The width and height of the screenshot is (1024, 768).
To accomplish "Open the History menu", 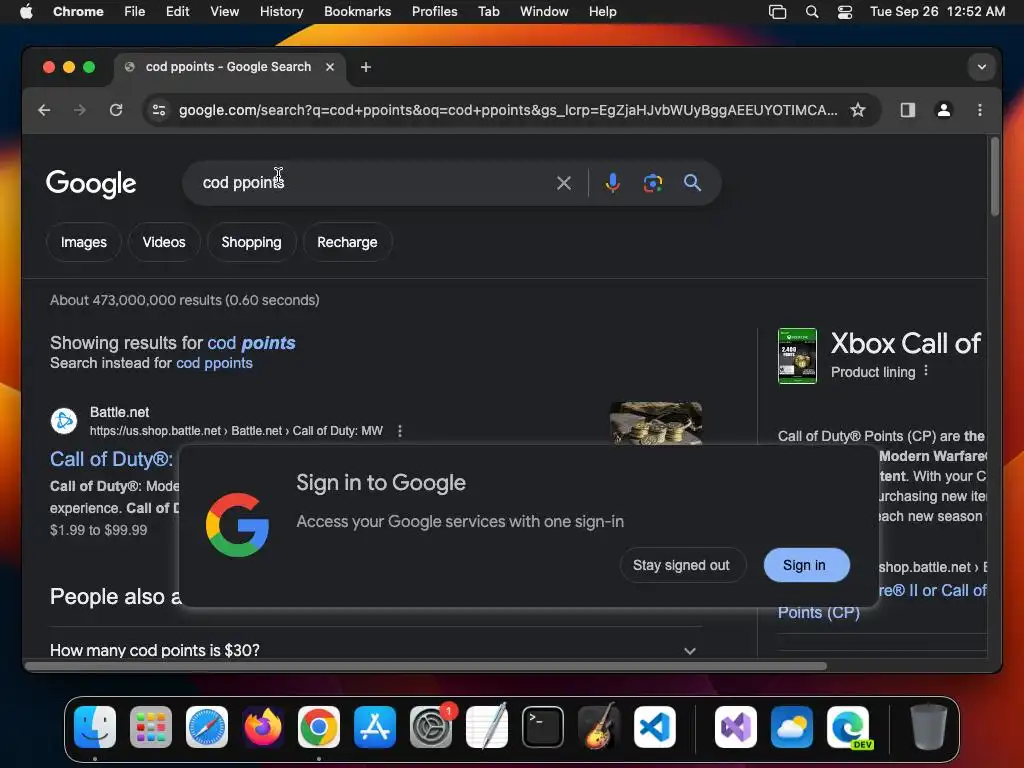I will pyautogui.click(x=281, y=12).
